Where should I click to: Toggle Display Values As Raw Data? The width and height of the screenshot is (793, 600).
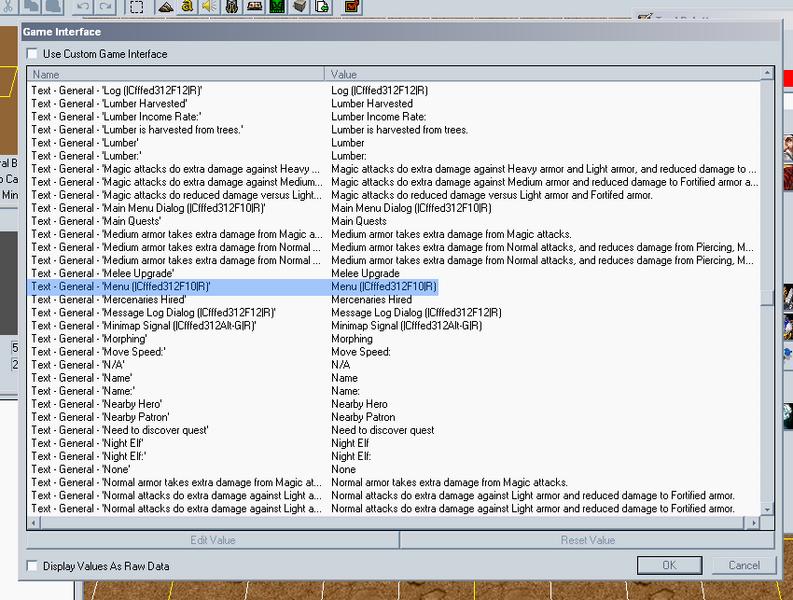pos(32,566)
